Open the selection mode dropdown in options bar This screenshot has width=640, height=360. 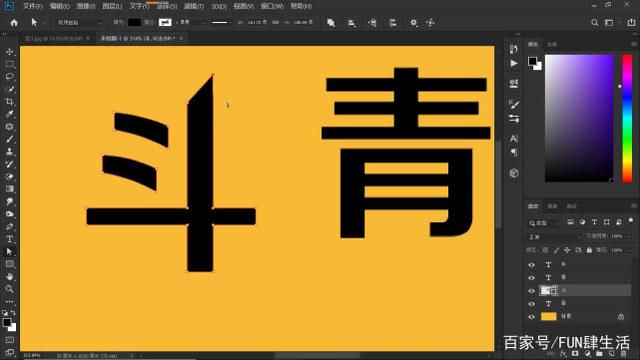click(x=79, y=23)
